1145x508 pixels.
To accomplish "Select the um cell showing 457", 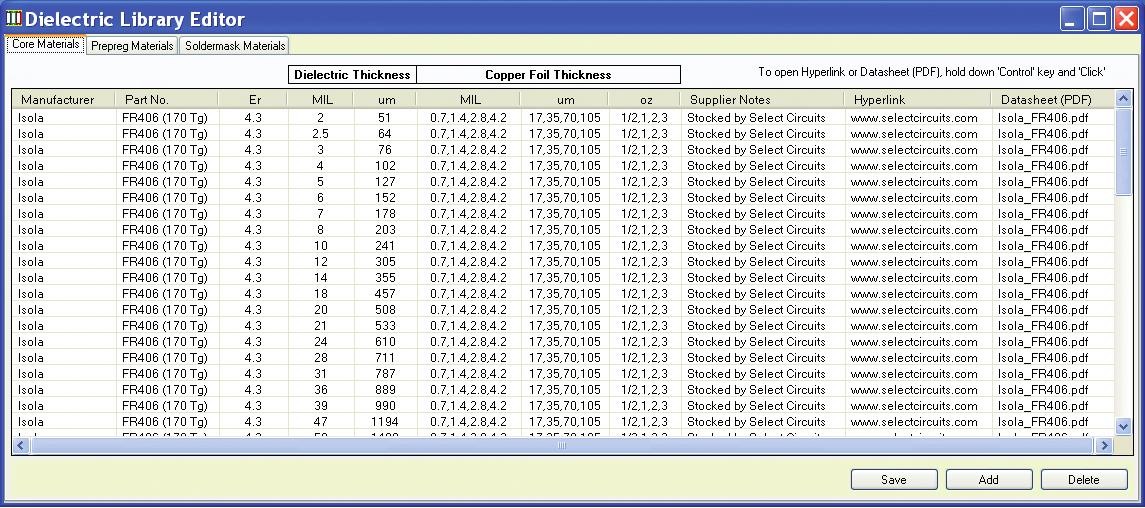I will click(385, 294).
